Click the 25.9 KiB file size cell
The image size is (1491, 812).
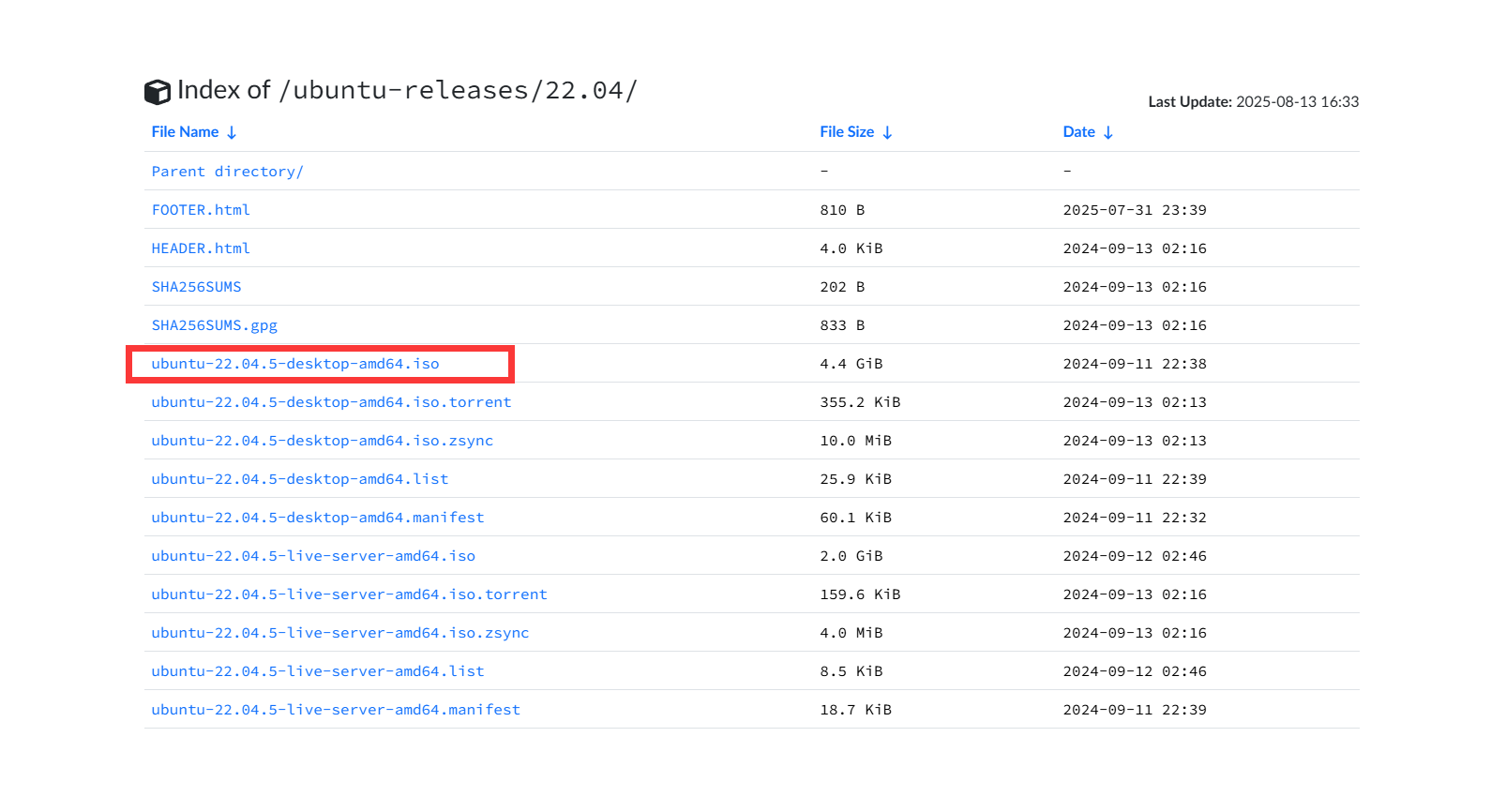(x=856, y=479)
